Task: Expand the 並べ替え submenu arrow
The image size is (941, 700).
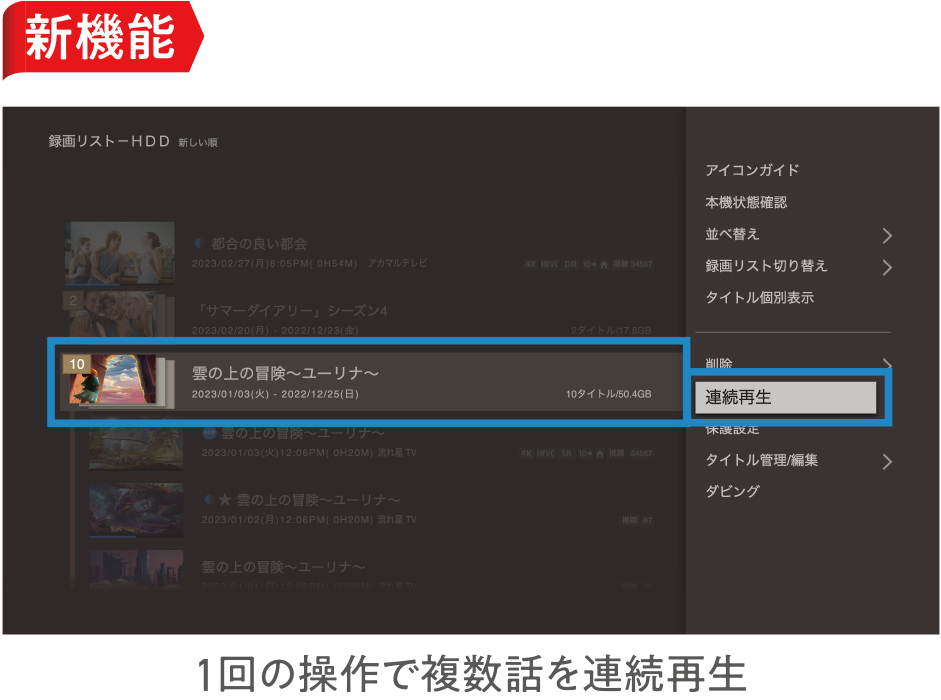Action: (886, 236)
